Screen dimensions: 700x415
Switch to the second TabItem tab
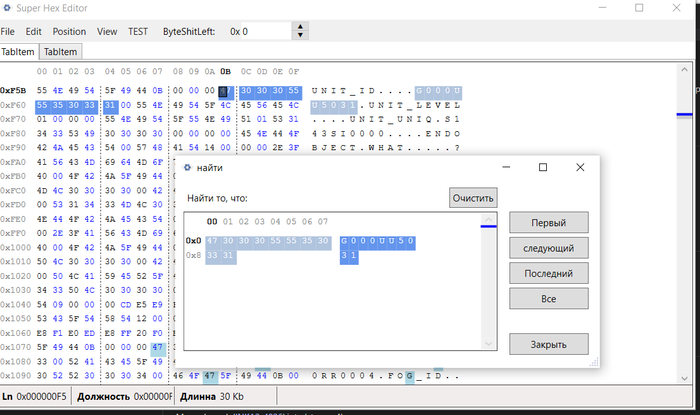pyautogui.click(x=61, y=51)
